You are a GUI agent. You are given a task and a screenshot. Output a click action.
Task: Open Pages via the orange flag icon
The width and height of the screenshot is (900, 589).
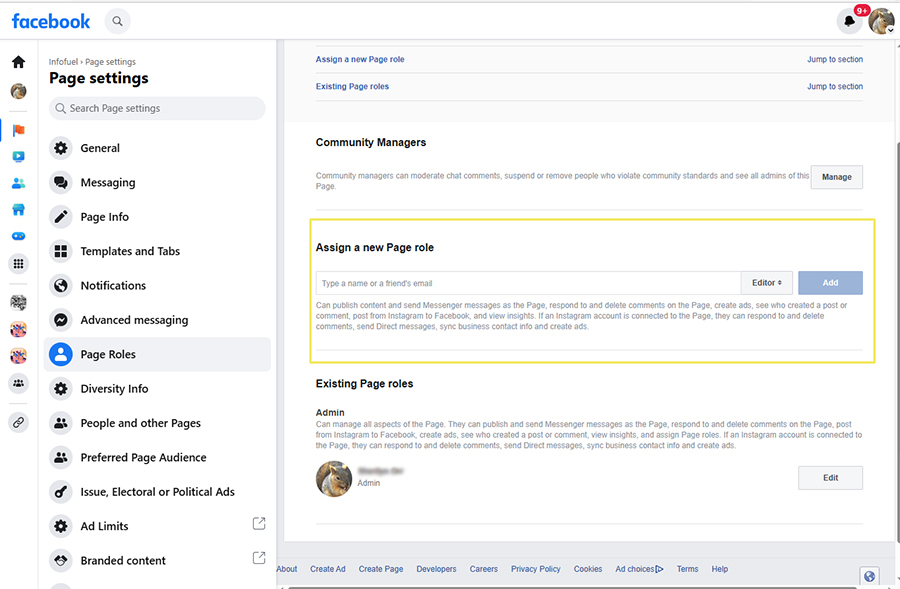click(18, 130)
